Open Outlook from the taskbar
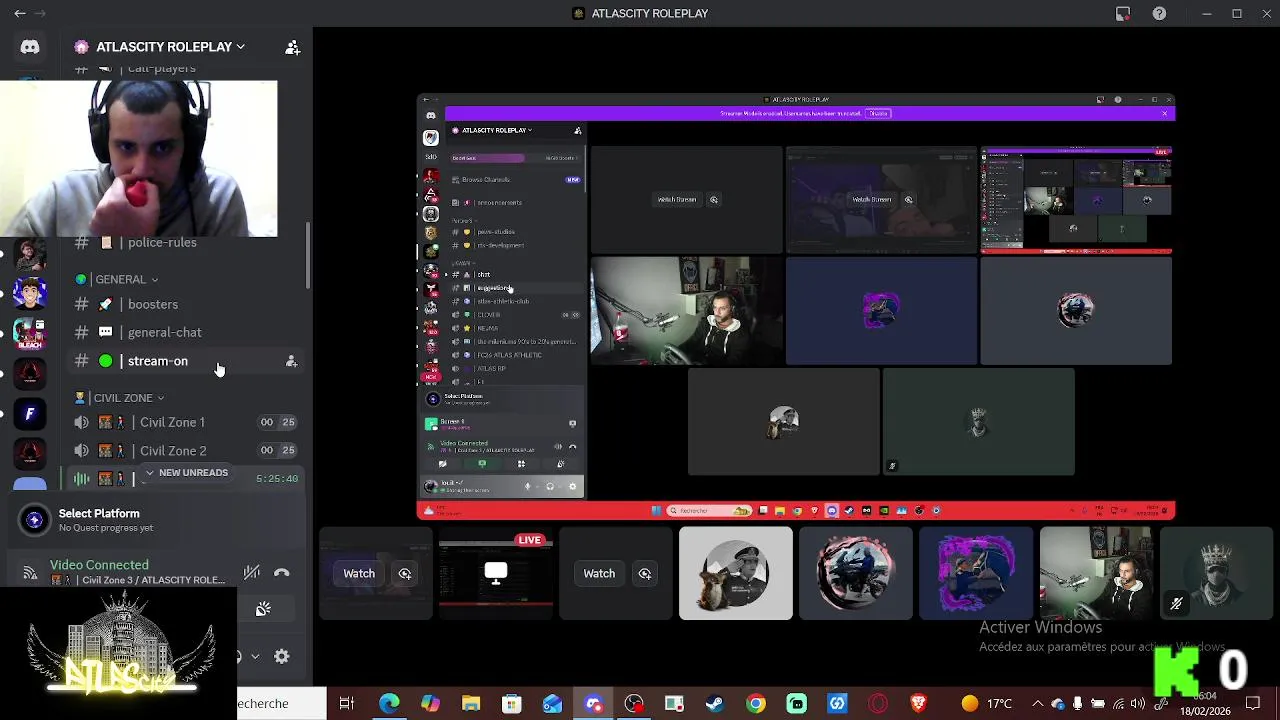This screenshot has width=1280, height=720. 552,704
